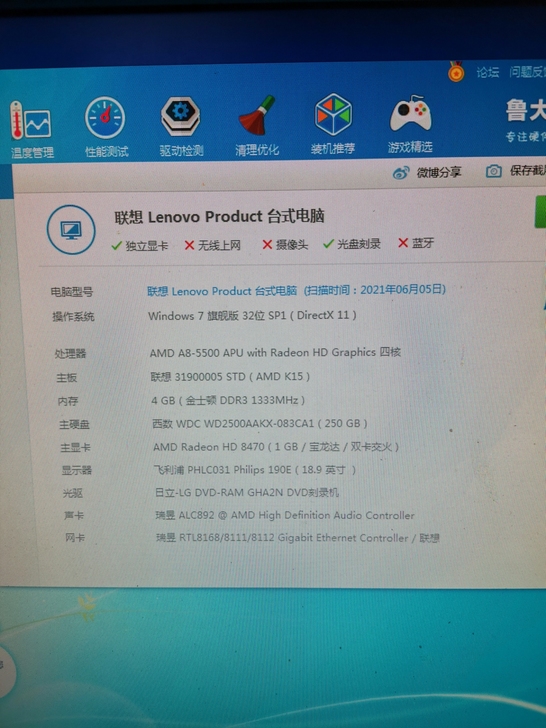The width and height of the screenshot is (546, 728).
Task: Open the 问题反馈 feedback link
Action: 527,72
